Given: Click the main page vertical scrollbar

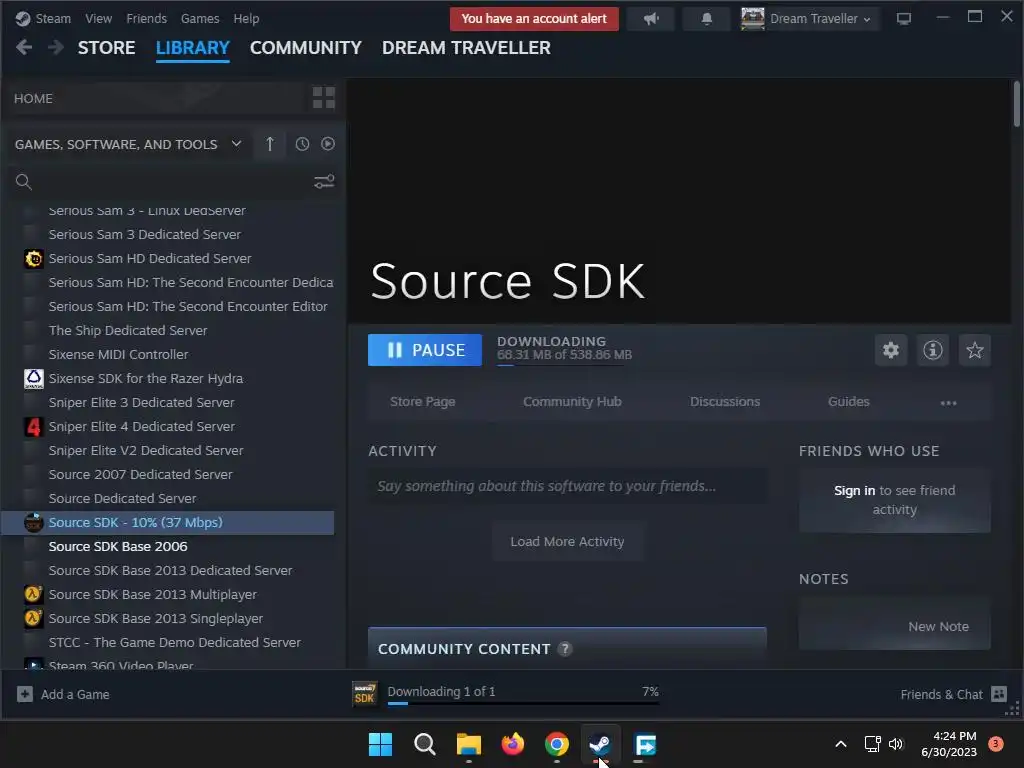Looking at the screenshot, I should (x=1017, y=103).
